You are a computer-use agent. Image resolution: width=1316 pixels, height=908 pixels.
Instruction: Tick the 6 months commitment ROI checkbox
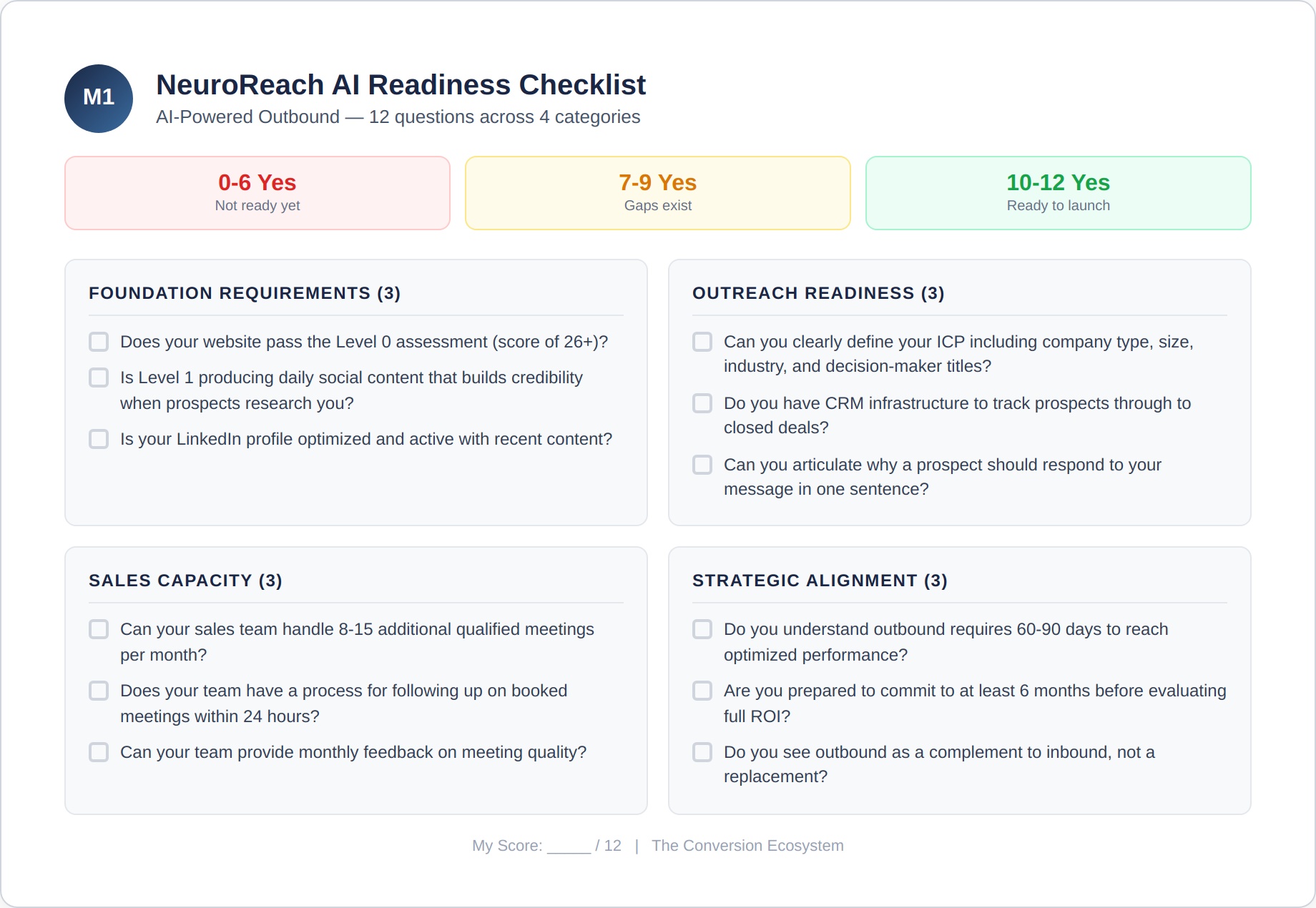702,691
